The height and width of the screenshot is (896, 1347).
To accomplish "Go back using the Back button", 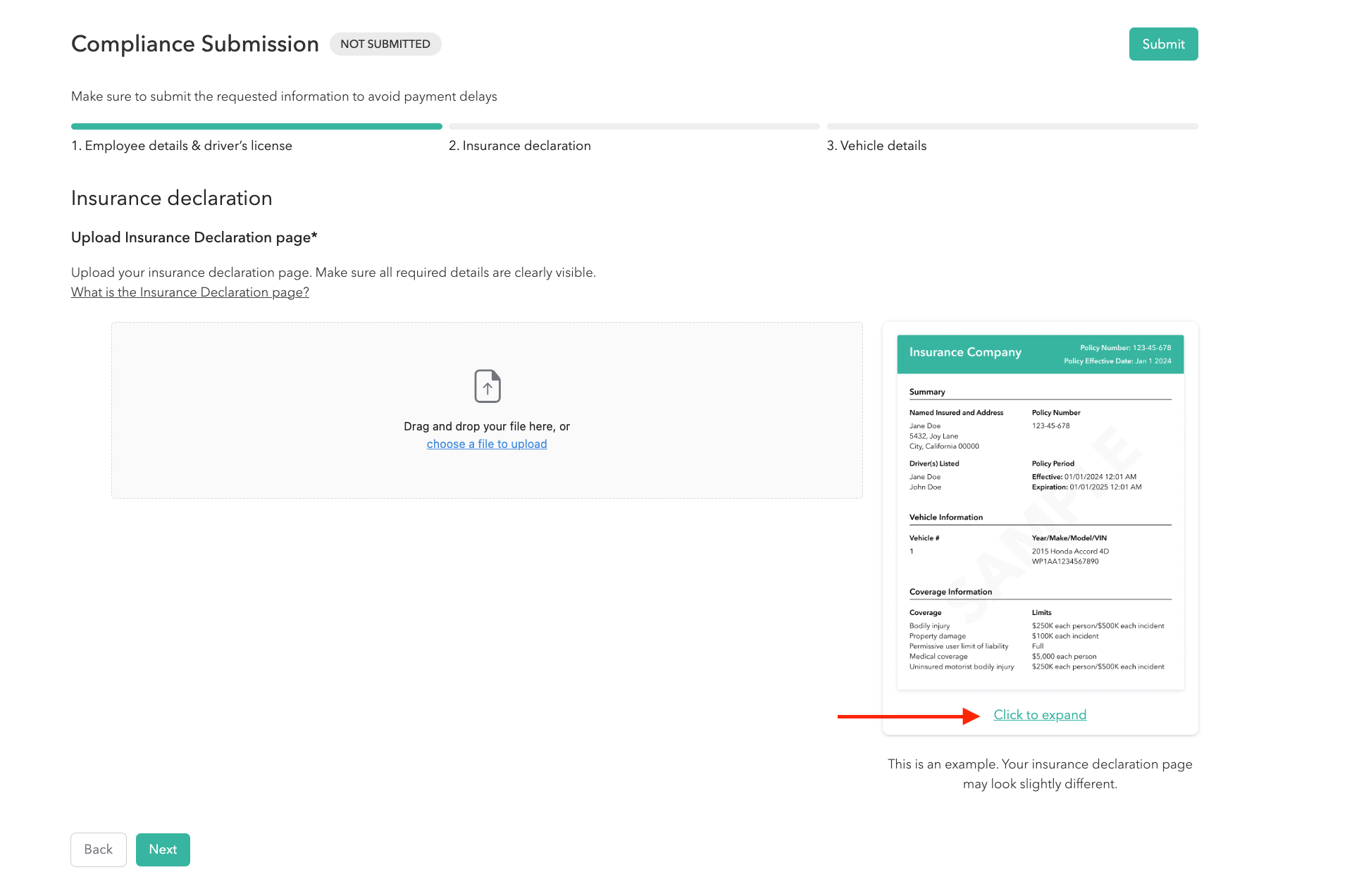I will (99, 850).
